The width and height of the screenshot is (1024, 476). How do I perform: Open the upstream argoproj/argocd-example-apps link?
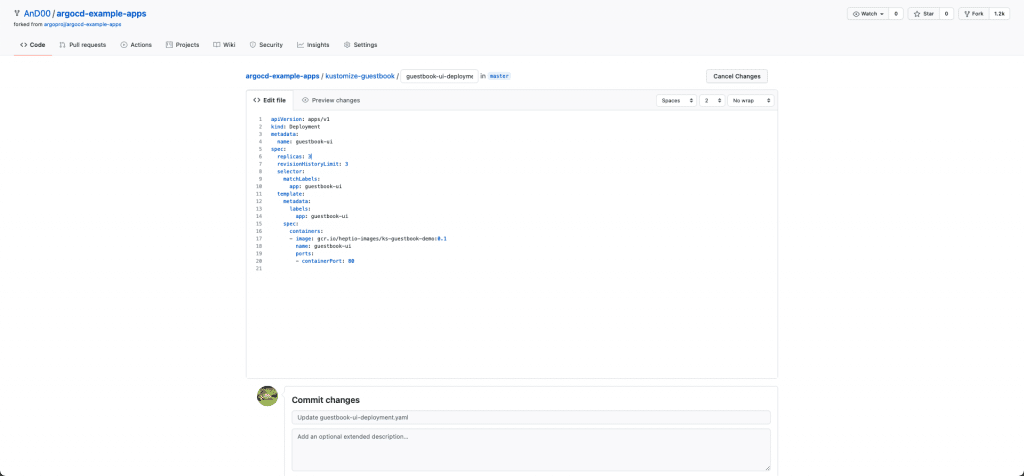click(82, 24)
